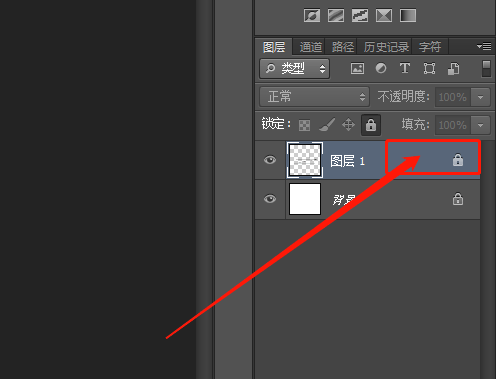496x379 pixels.
Task: Expand the 填充 fill slider arrow
Action: 480,125
